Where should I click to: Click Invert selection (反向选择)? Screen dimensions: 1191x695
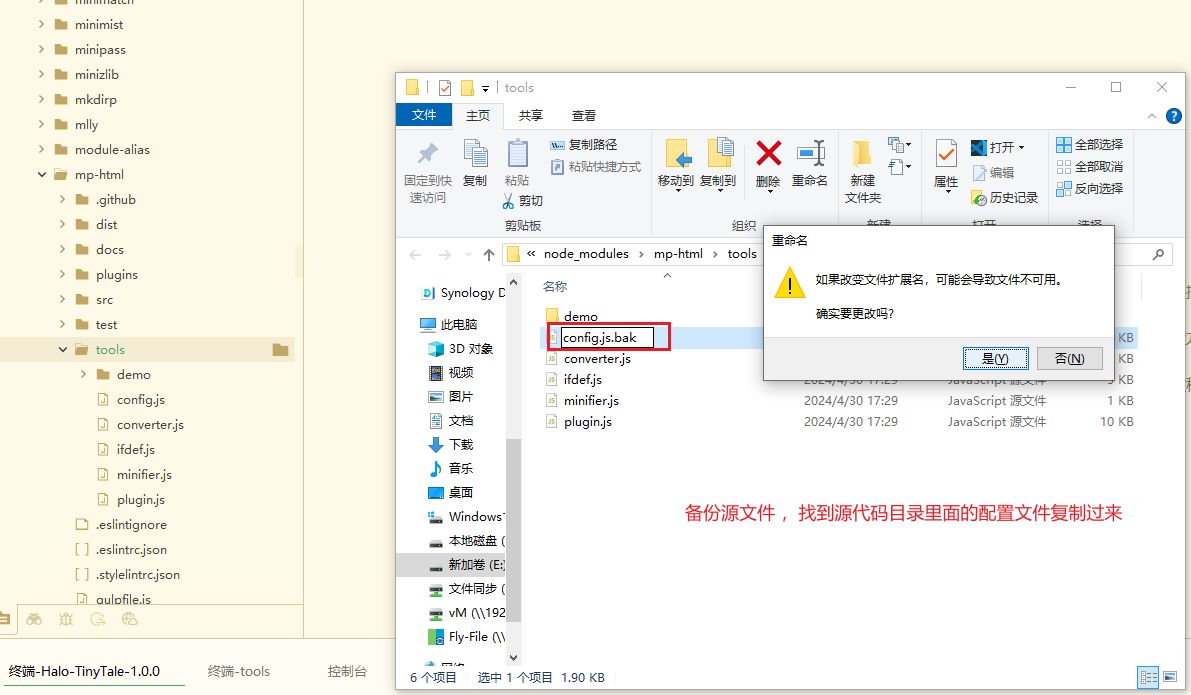click(1089, 188)
